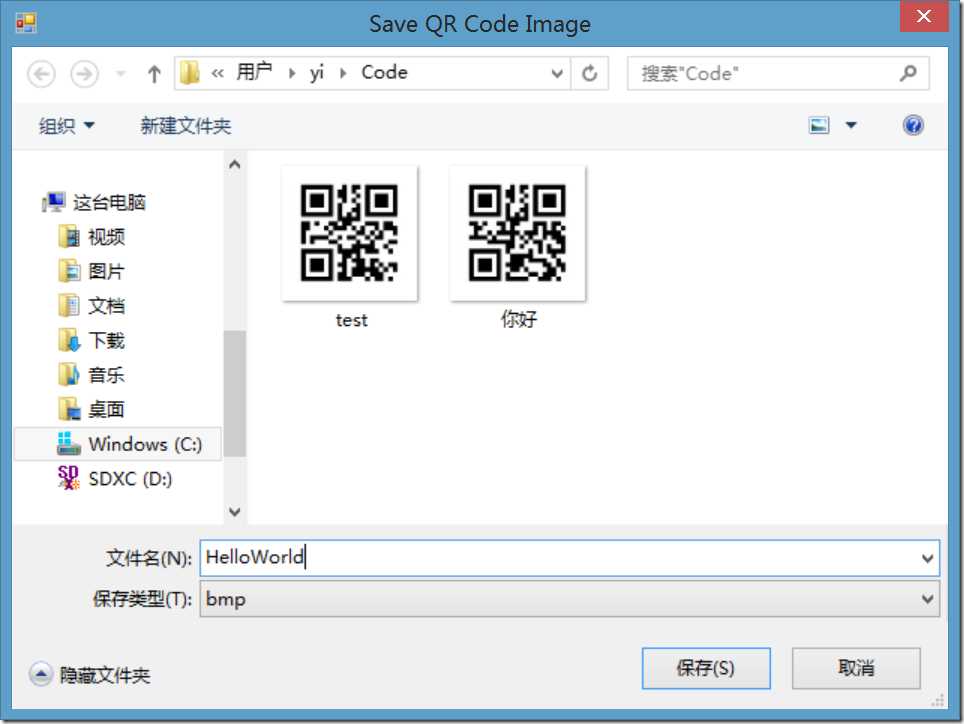This screenshot has width=964, height=724.
Task: Click the file name test label
Action: coord(351,320)
